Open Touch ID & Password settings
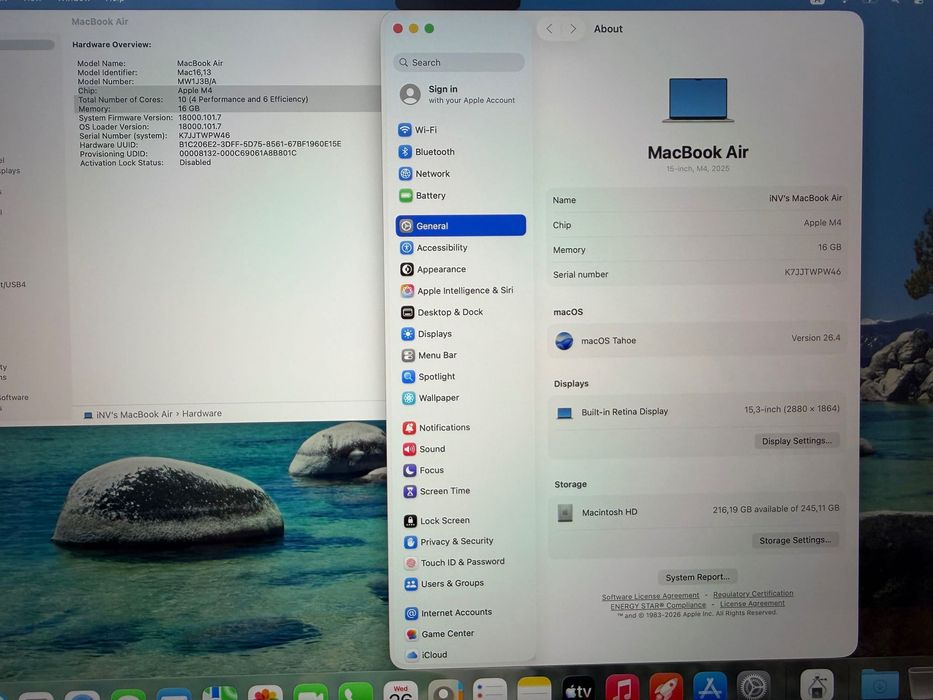 [455, 562]
